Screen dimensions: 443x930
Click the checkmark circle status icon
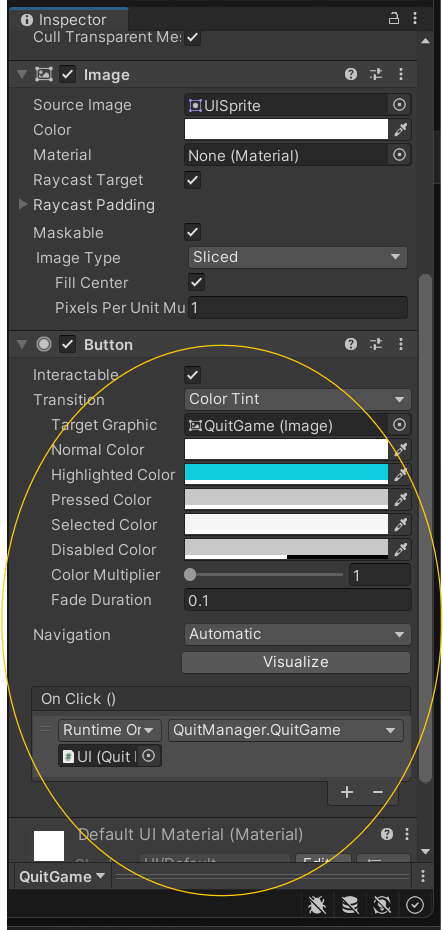(x=415, y=905)
